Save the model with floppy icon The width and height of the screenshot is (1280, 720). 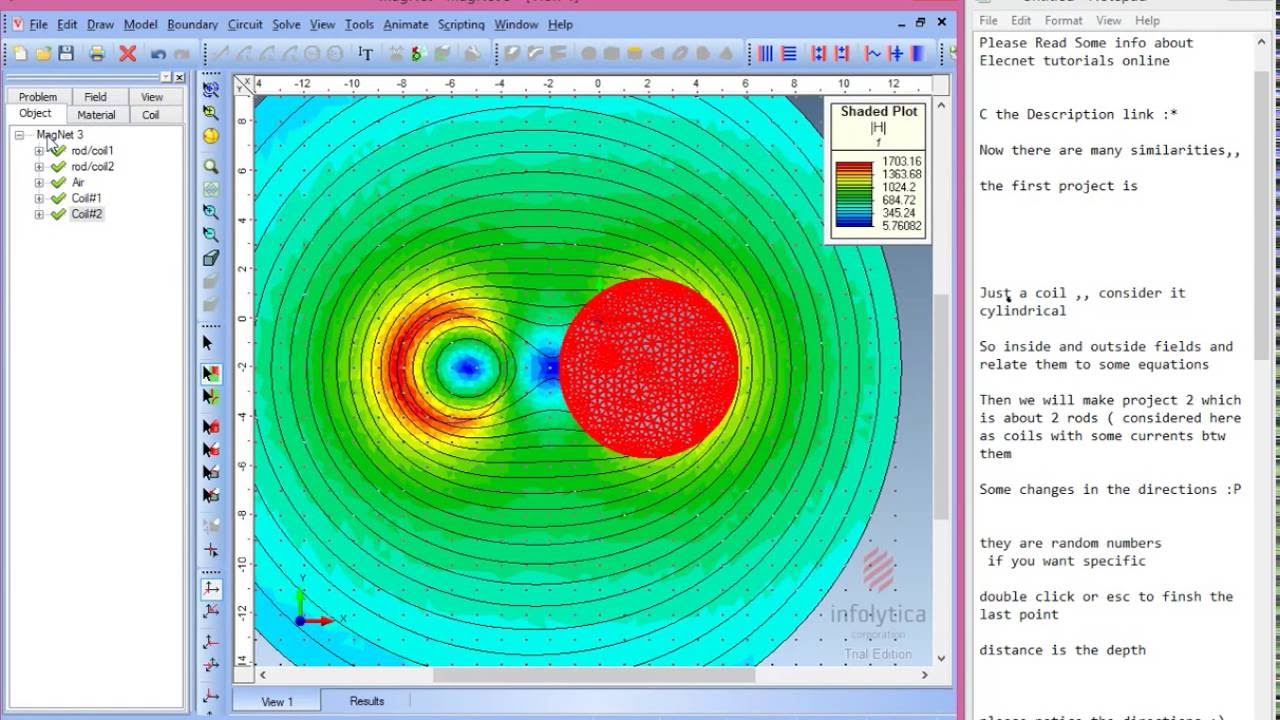tap(66, 53)
